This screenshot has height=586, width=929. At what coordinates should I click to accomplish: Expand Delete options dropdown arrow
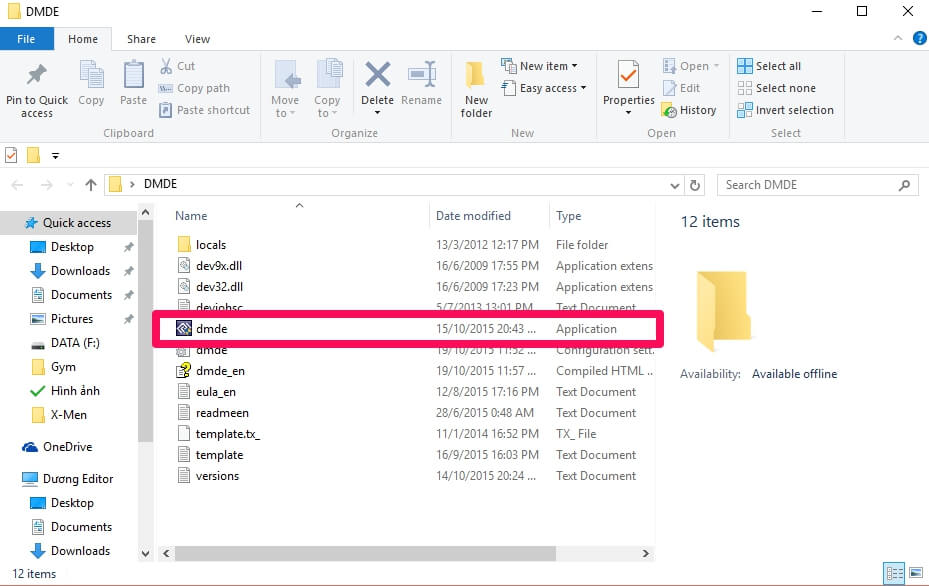pos(377,113)
